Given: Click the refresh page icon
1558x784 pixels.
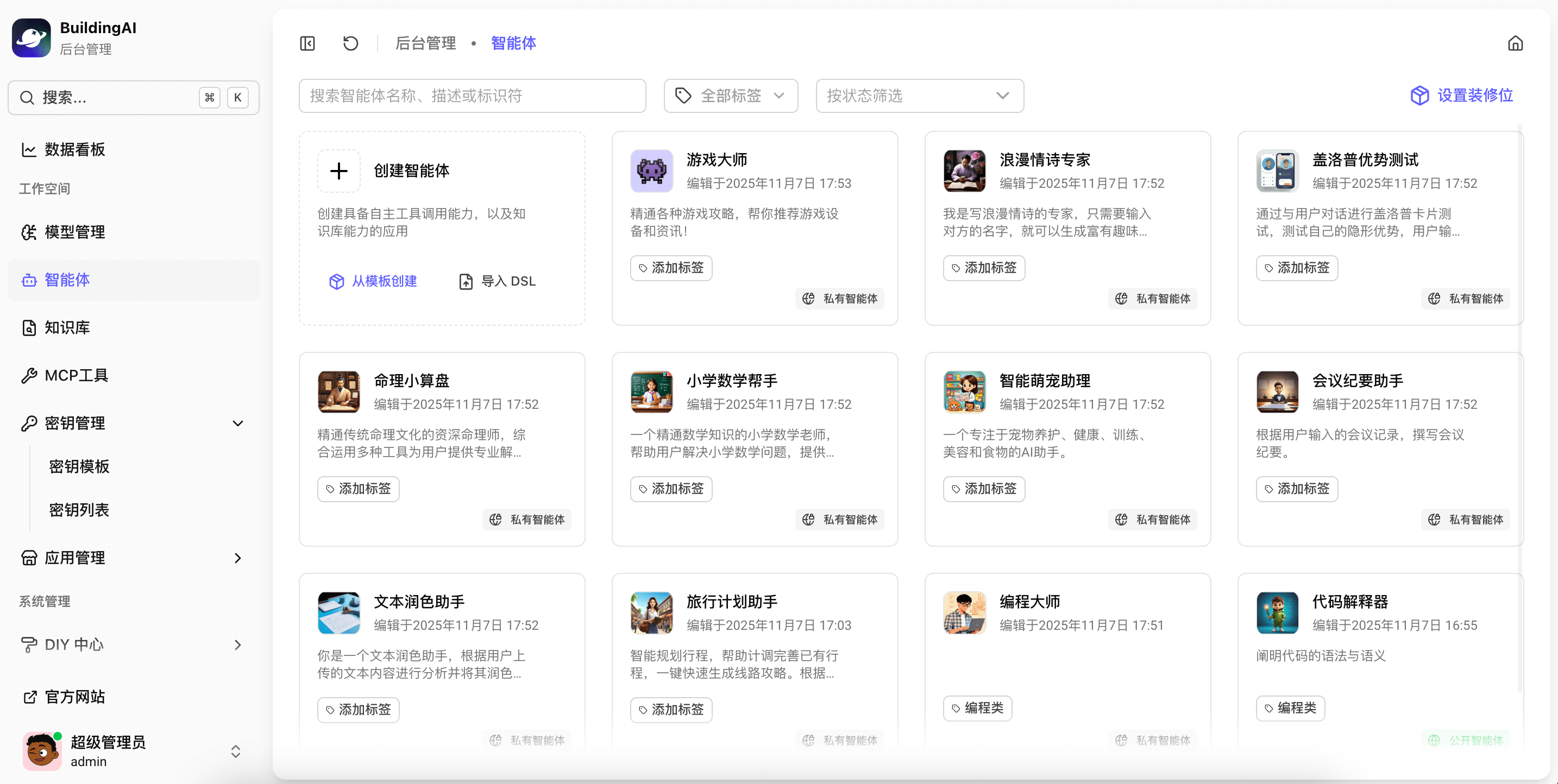Looking at the screenshot, I should (351, 43).
